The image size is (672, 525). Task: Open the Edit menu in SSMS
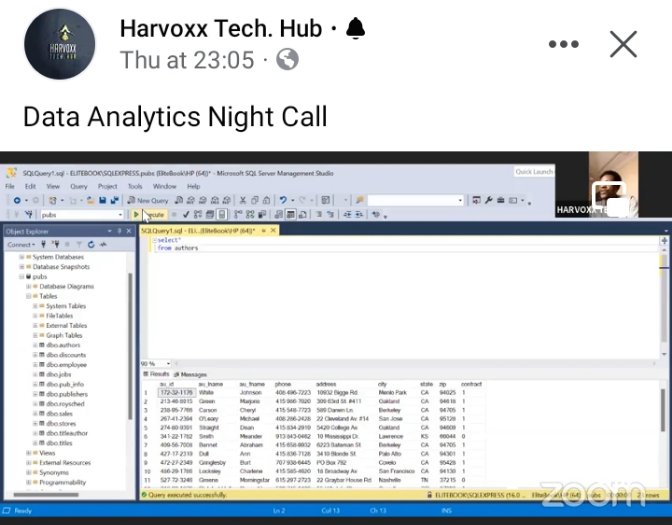pos(30,186)
